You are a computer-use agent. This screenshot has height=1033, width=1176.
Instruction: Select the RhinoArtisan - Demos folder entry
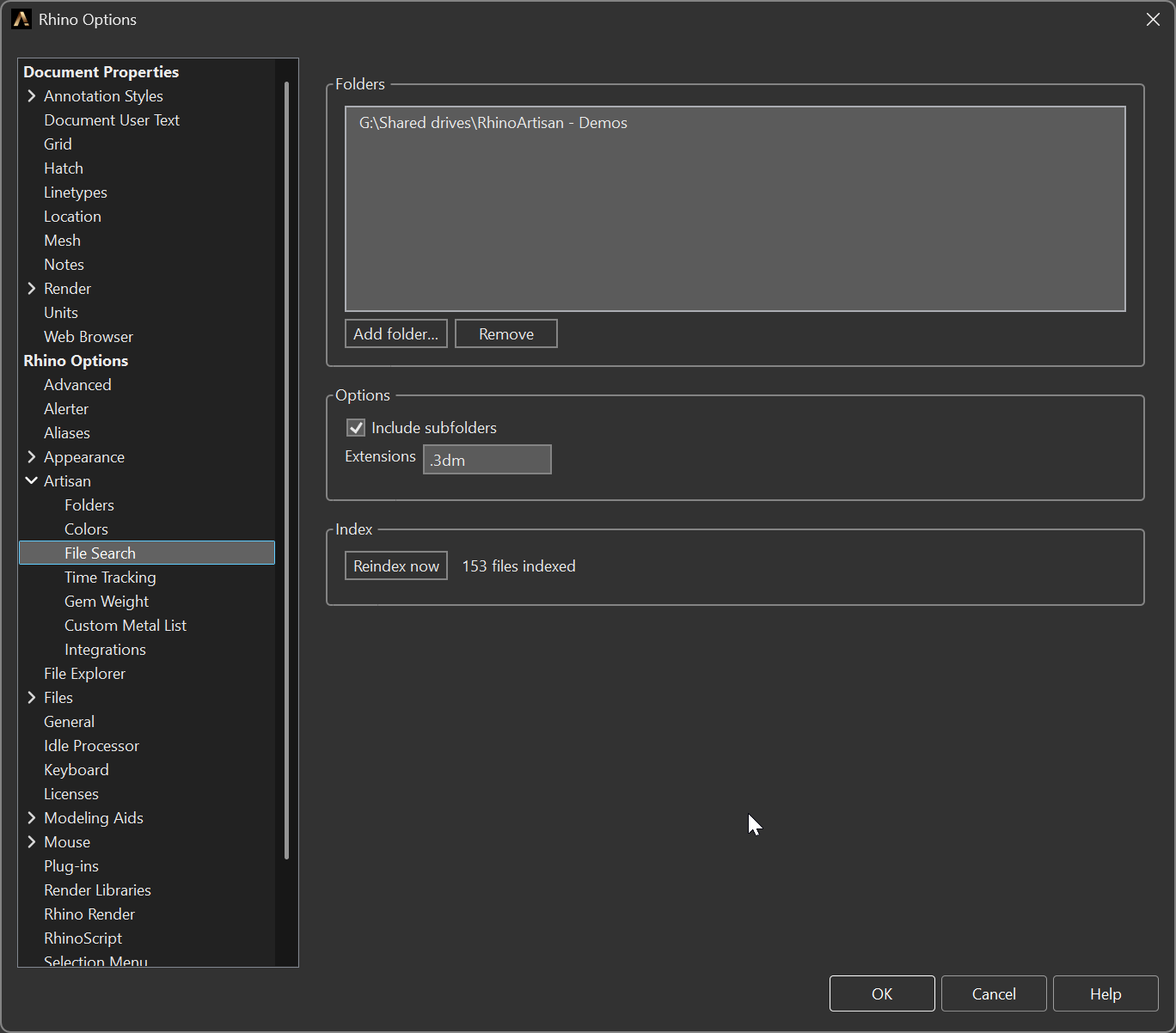[493, 123]
